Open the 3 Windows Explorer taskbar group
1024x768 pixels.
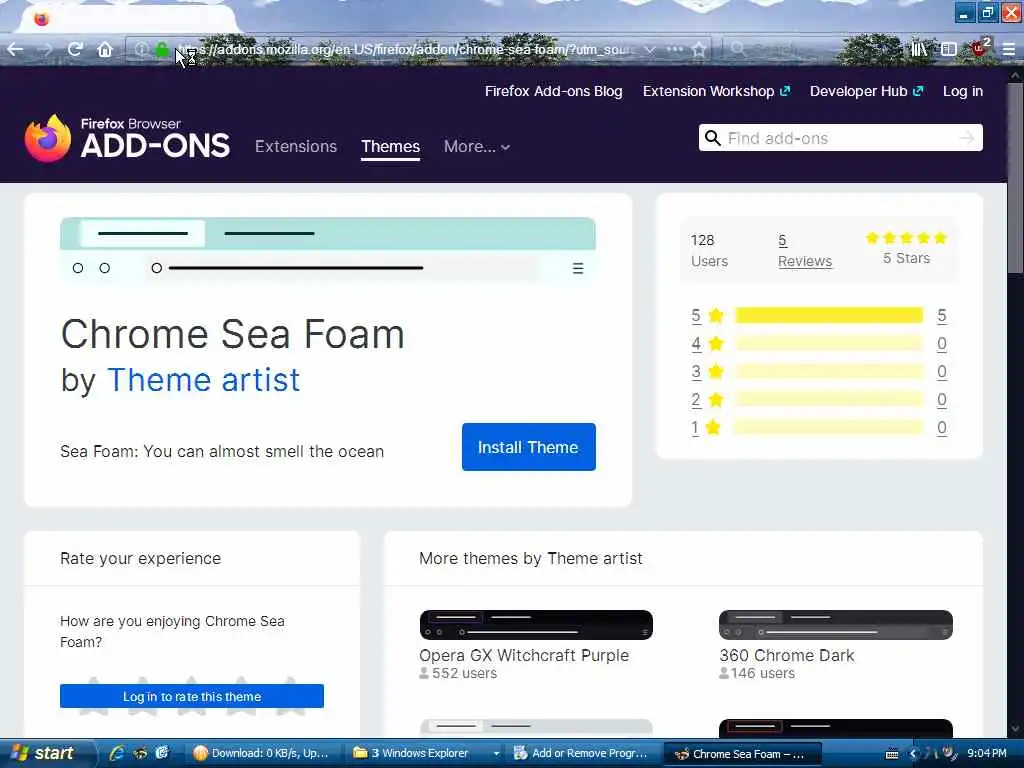424,753
